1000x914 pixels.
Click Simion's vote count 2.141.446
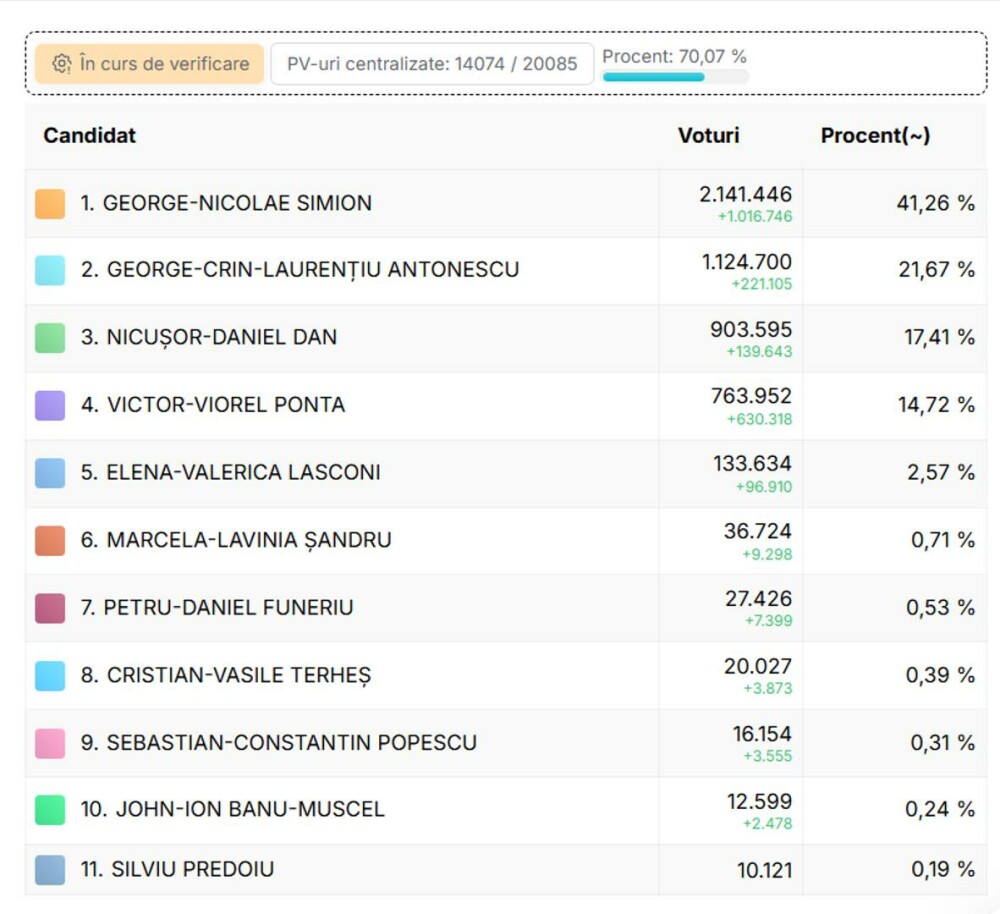pos(745,194)
